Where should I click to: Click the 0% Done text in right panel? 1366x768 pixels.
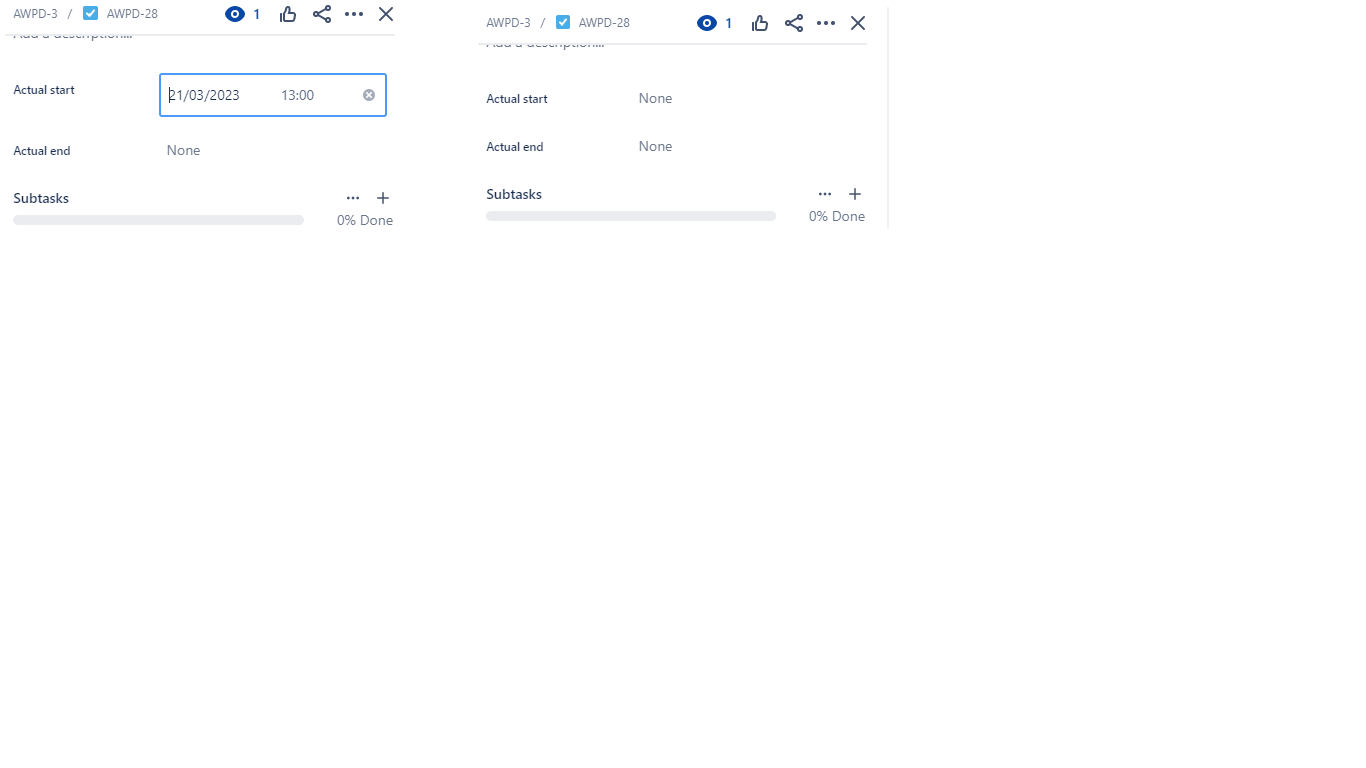837,216
